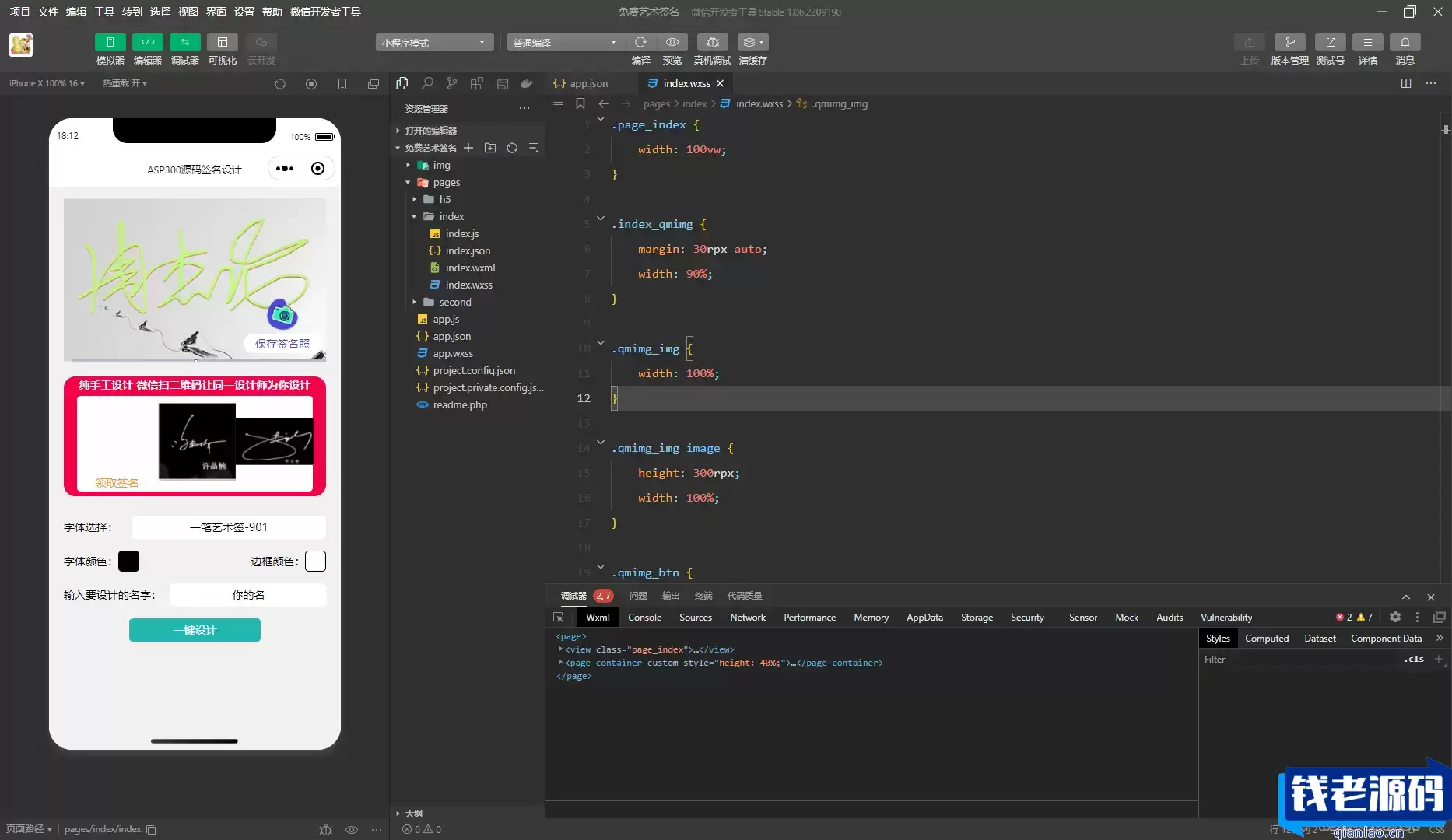The image size is (1452, 840).
Task: Switch to the Computed styles tab
Action: (1267, 639)
